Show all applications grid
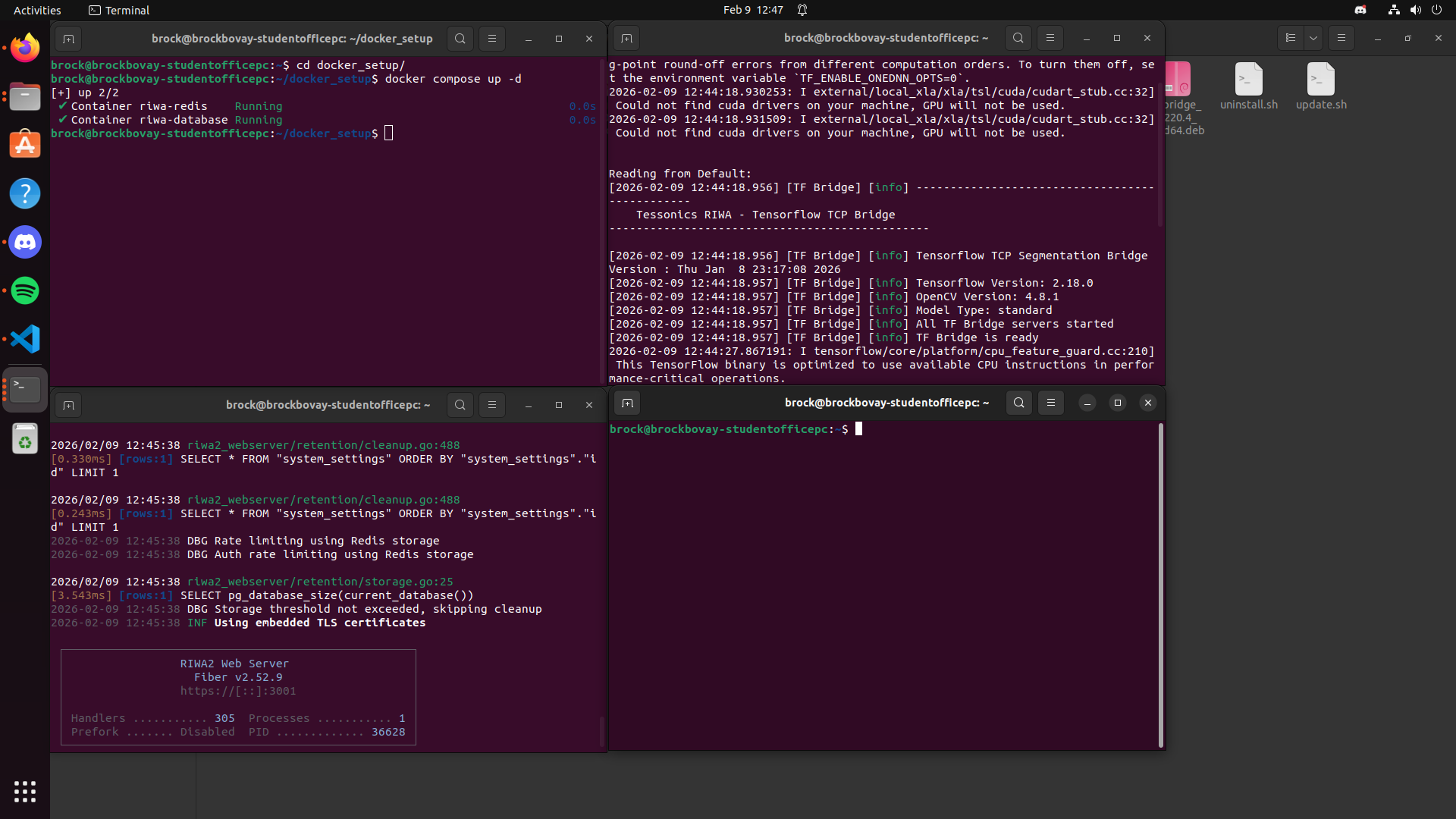The image size is (1456, 819). click(25, 792)
